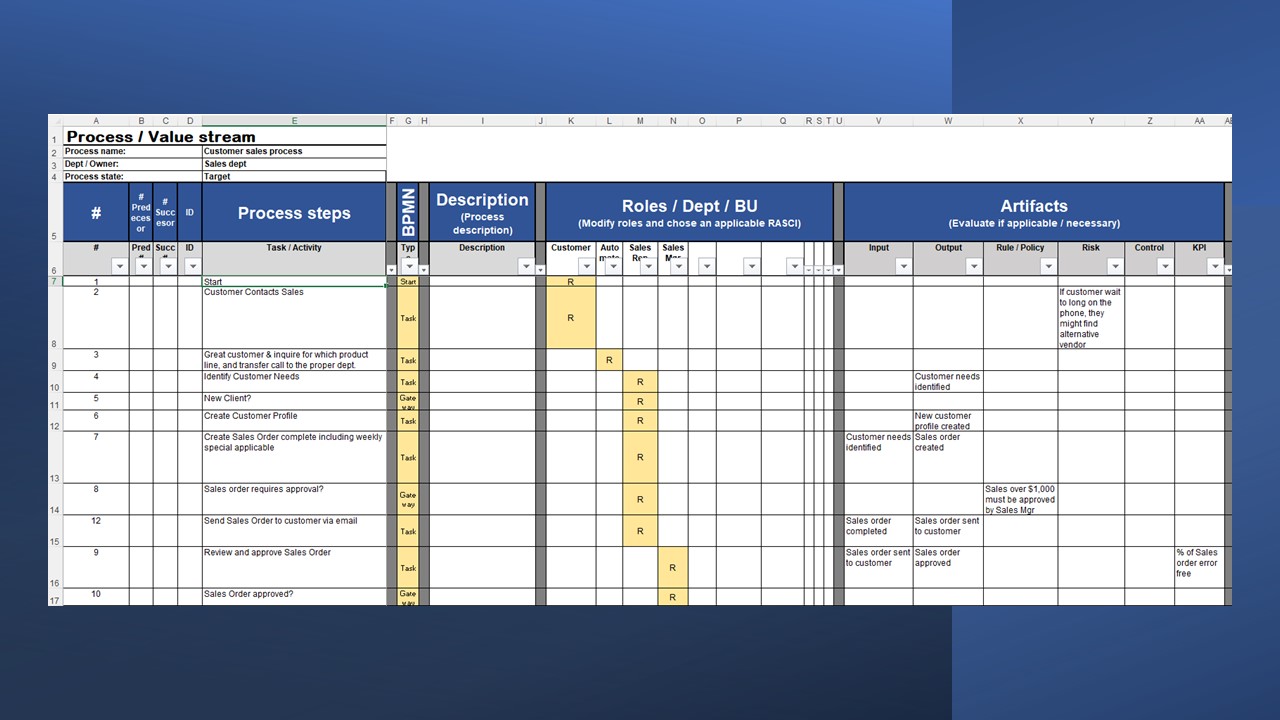Select row 8 header
Screen dimensions: 1280x720
point(54,344)
